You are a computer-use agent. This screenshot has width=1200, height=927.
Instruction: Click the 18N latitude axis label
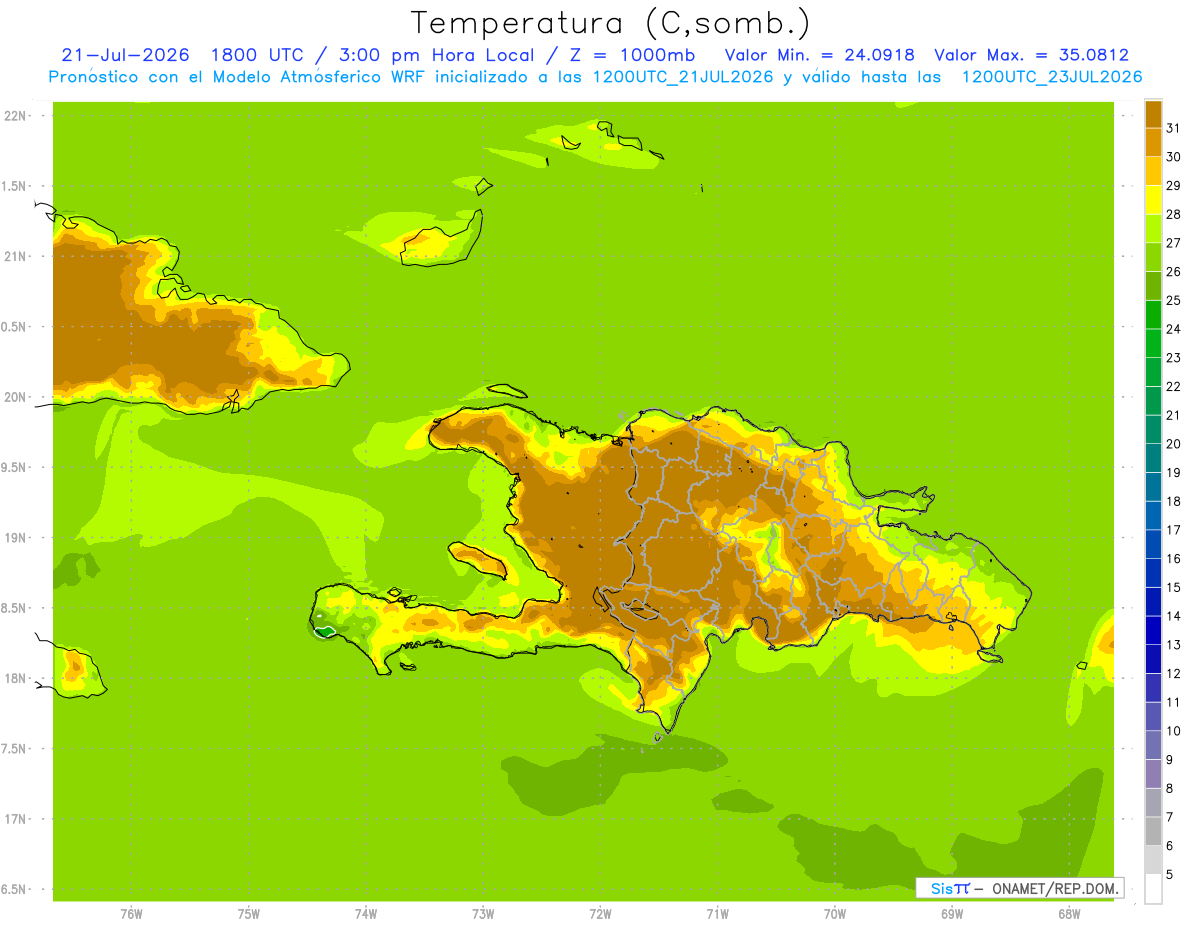(15, 678)
